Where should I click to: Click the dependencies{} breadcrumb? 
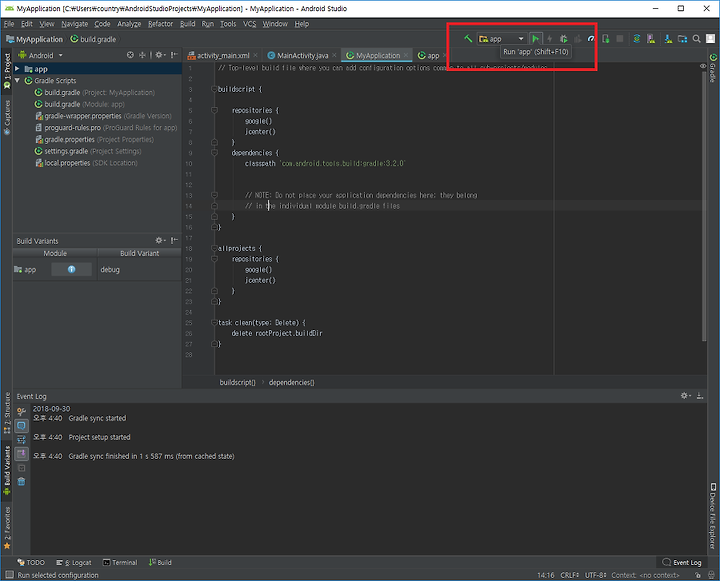pos(292,382)
